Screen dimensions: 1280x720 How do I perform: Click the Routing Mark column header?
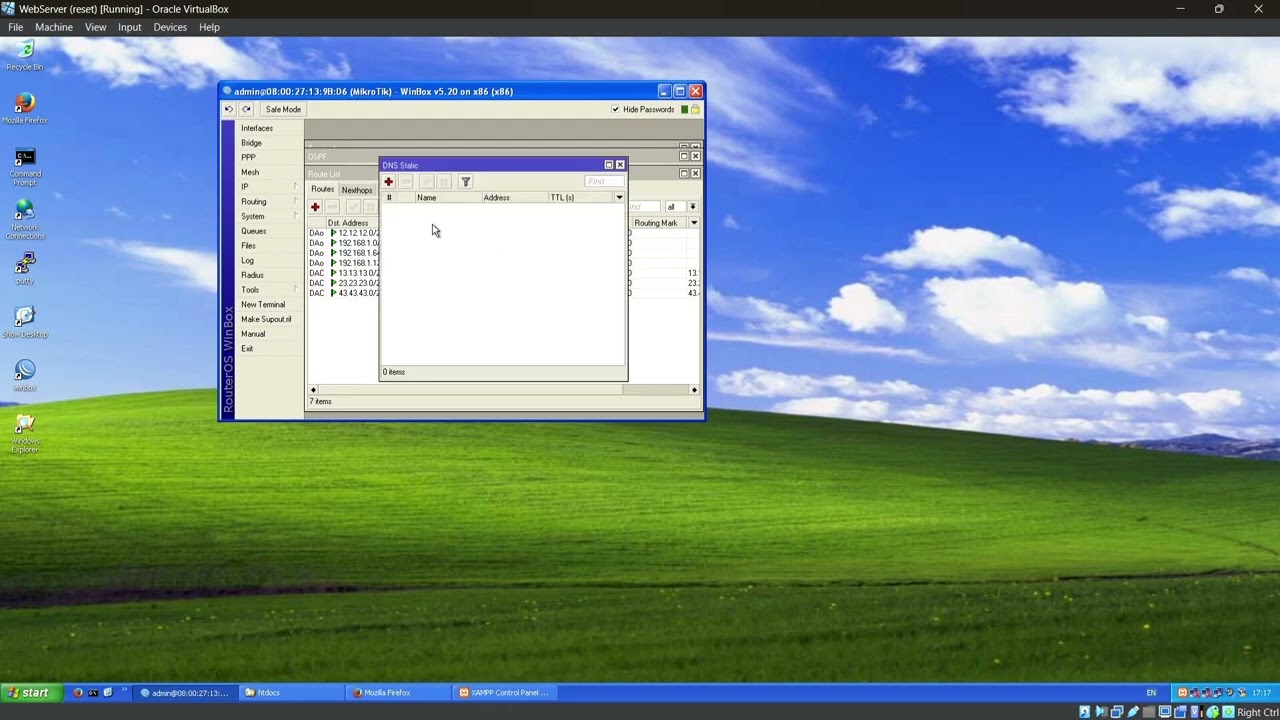click(659, 223)
